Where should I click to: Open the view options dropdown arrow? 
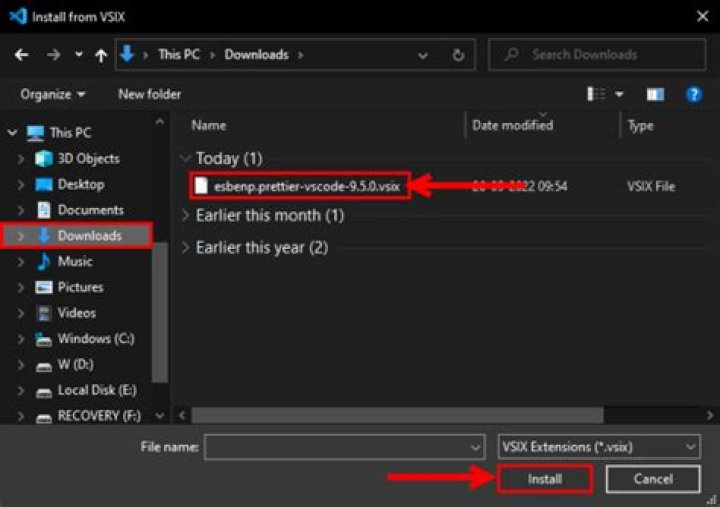pyautogui.click(x=619, y=95)
